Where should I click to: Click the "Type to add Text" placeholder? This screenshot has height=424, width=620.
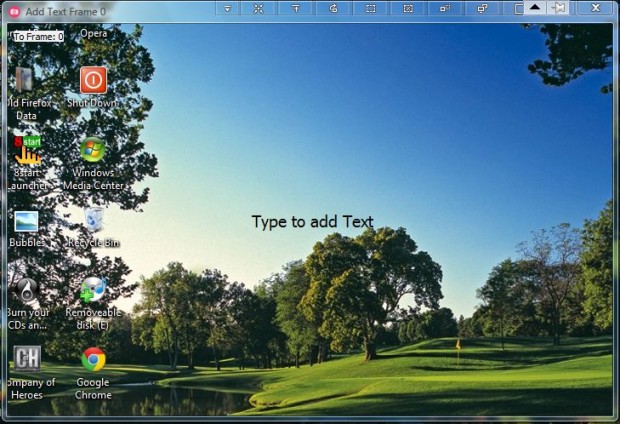[x=312, y=222]
